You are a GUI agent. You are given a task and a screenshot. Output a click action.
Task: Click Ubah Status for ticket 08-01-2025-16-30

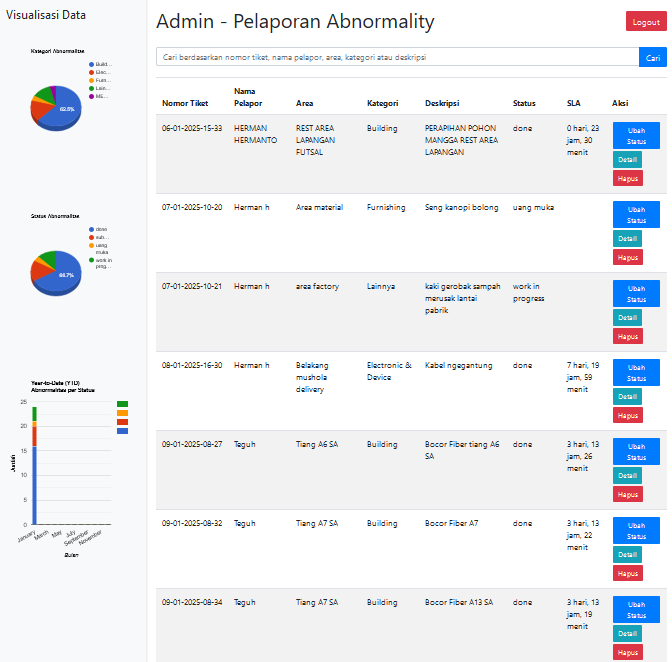tap(636, 372)
